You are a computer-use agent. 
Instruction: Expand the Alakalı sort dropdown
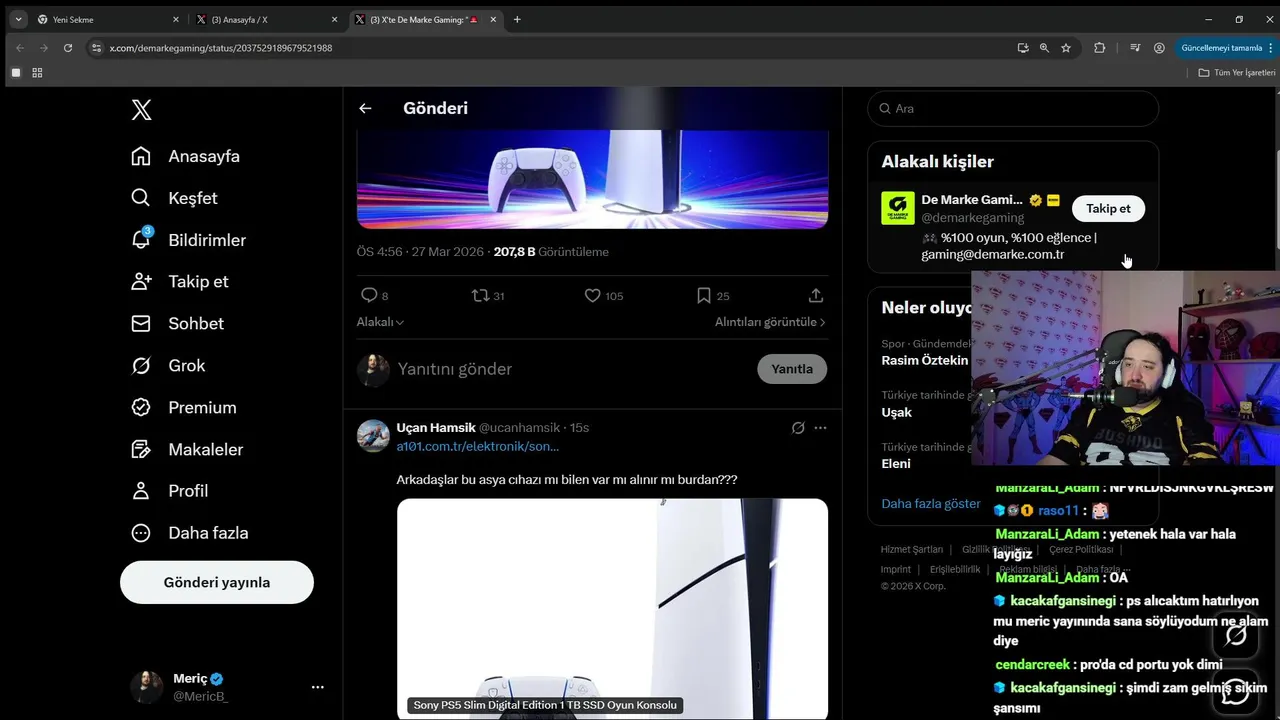[x=380, y=322]
